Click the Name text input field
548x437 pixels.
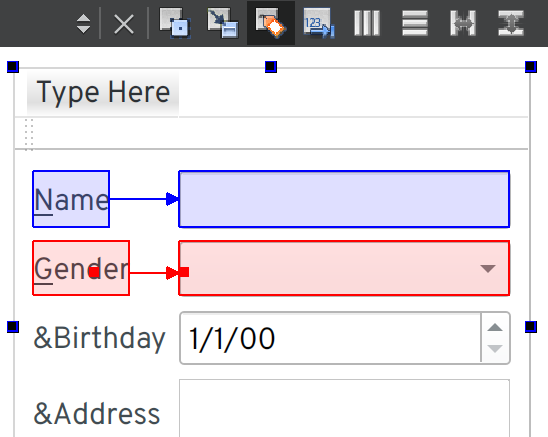click(x=344, y=199)
